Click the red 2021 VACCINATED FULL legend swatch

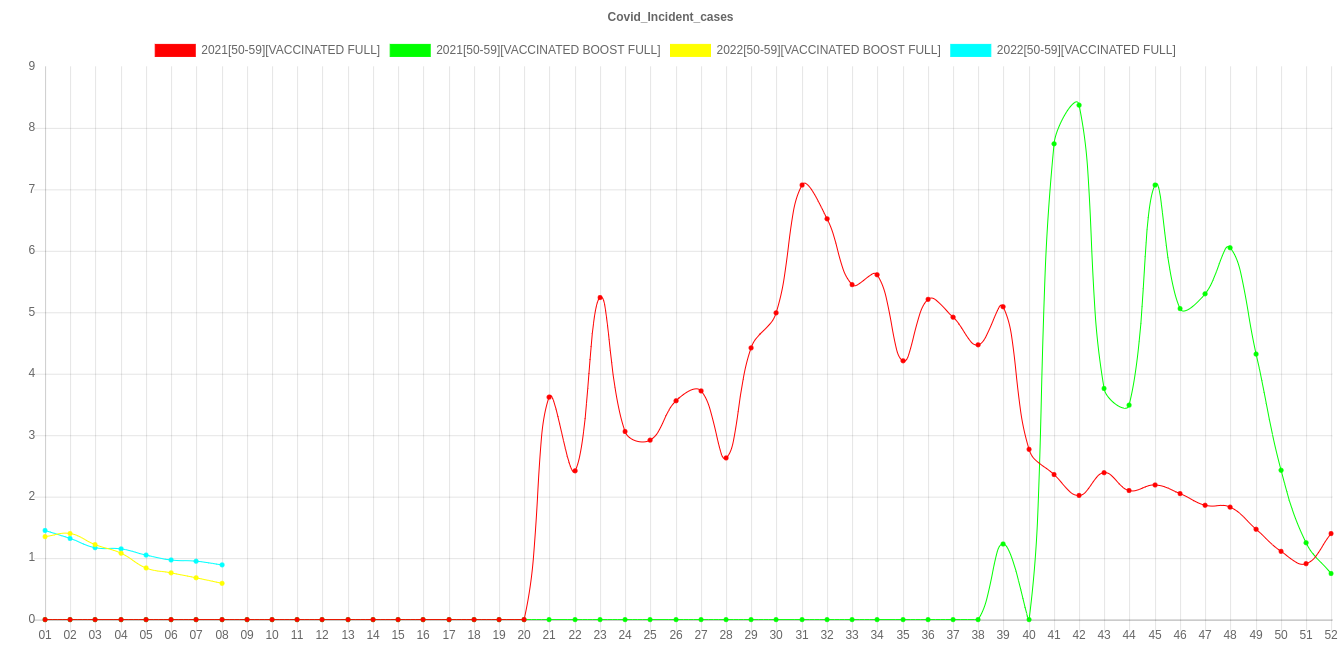click(x=174, y=50)
